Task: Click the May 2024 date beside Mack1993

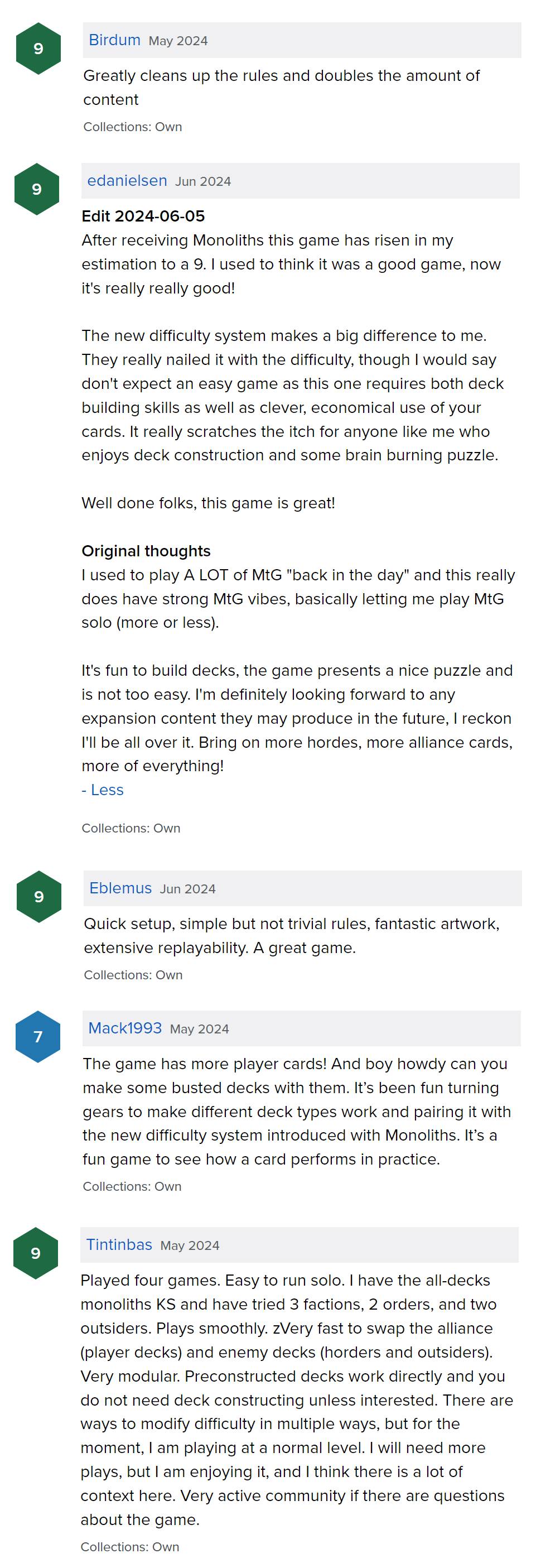Action: (200, 1029)
